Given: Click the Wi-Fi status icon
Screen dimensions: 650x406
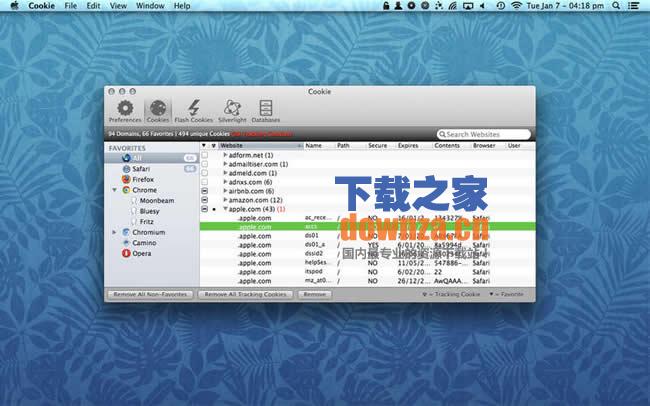Looking at the screenshot, I should [516, 5].
